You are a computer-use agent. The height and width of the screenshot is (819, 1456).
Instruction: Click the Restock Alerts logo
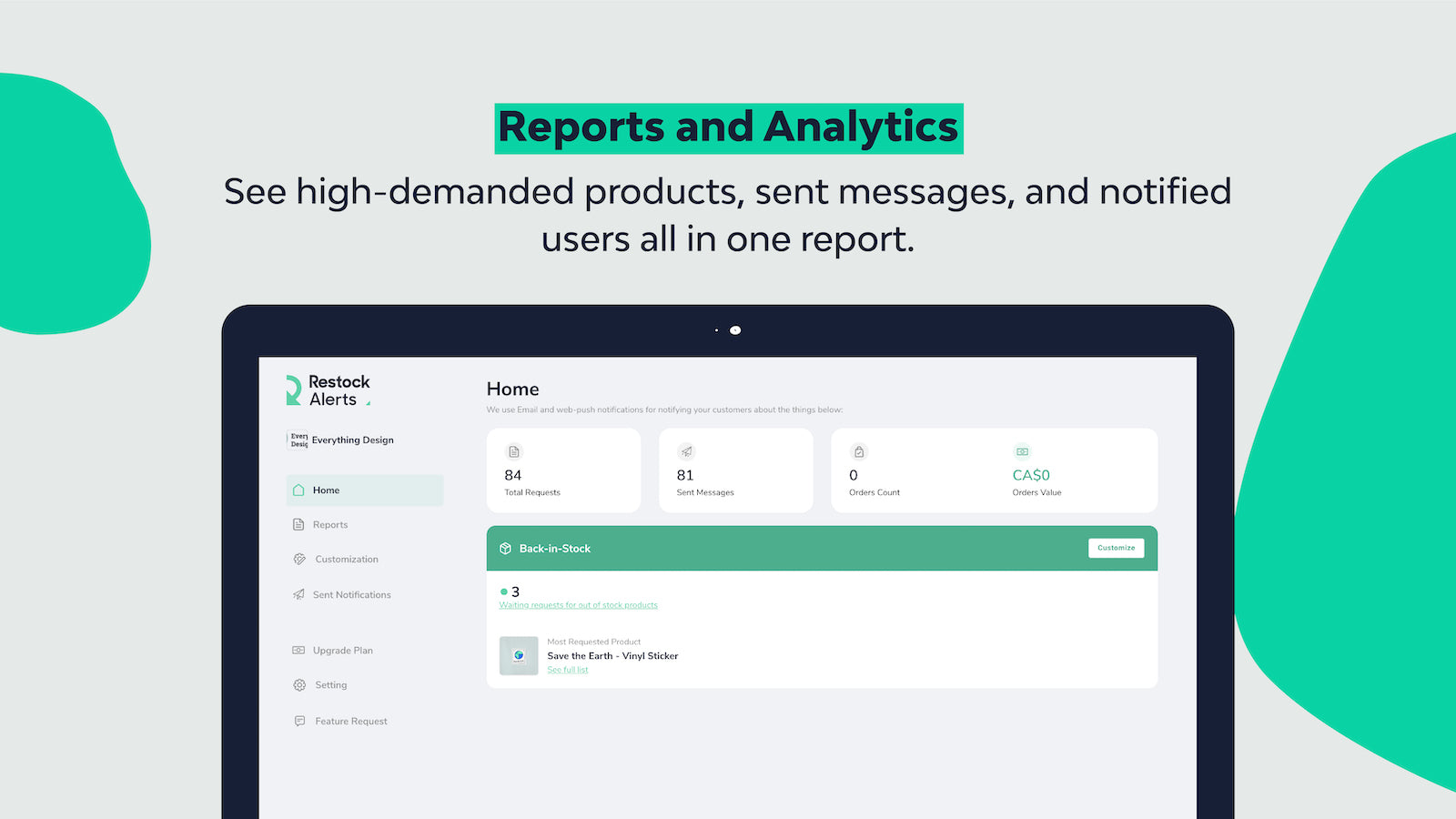coord(329,390)
